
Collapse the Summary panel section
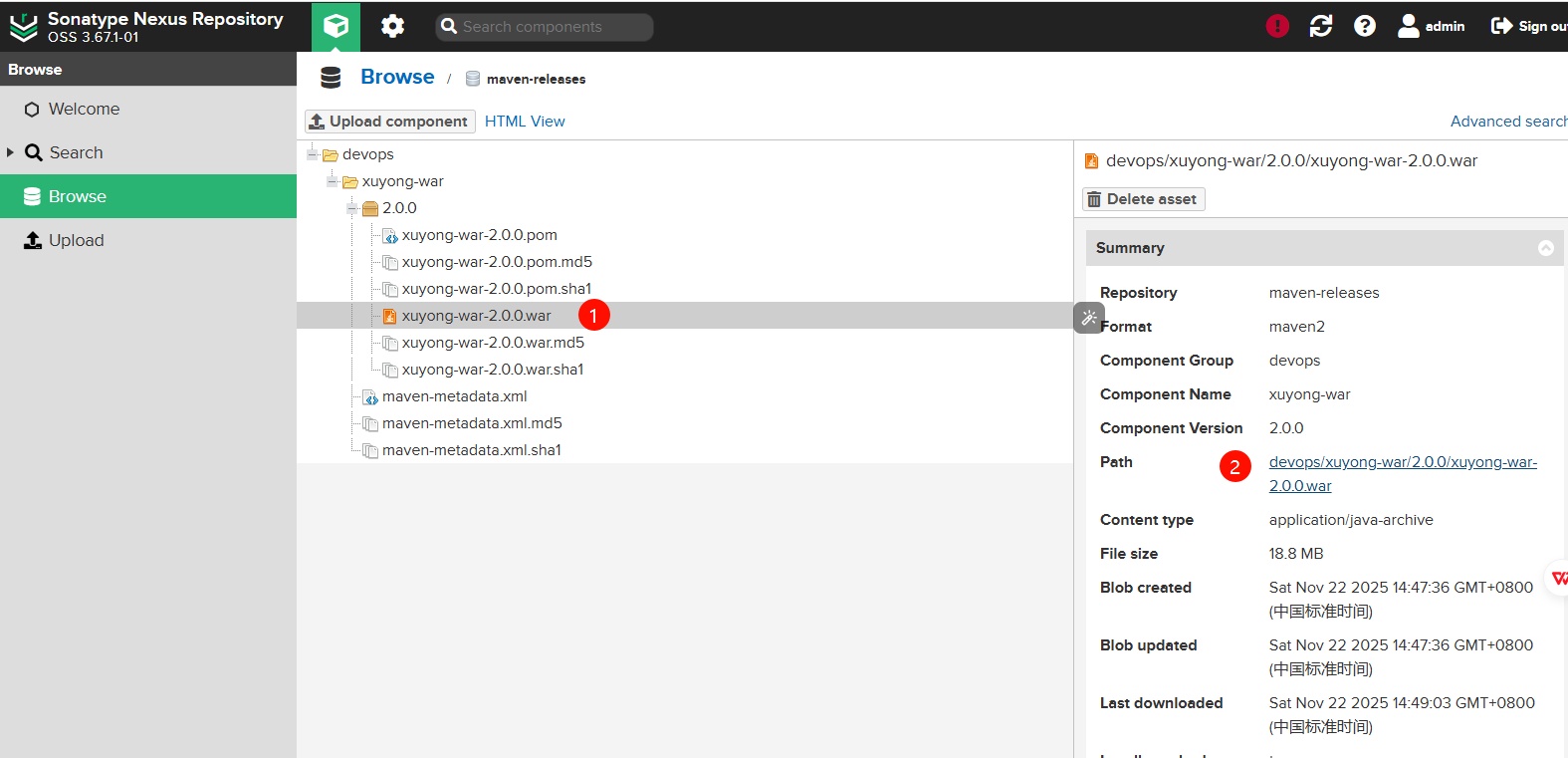click(1545, 248)
